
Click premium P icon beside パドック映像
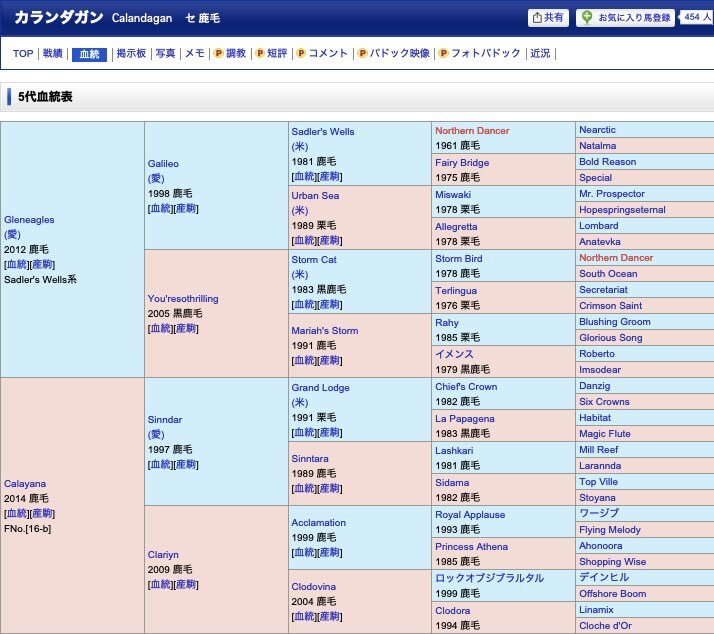tap(363, 54)
